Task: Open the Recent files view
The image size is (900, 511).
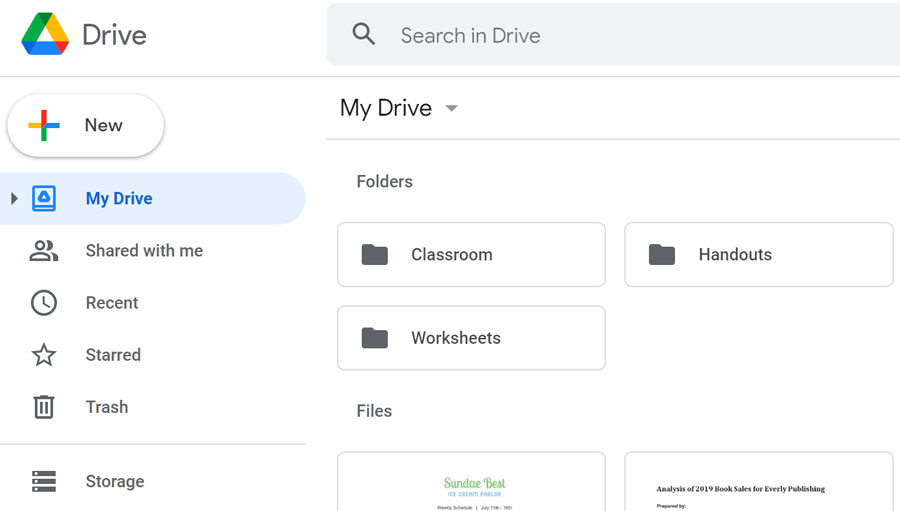Action: 112,303
